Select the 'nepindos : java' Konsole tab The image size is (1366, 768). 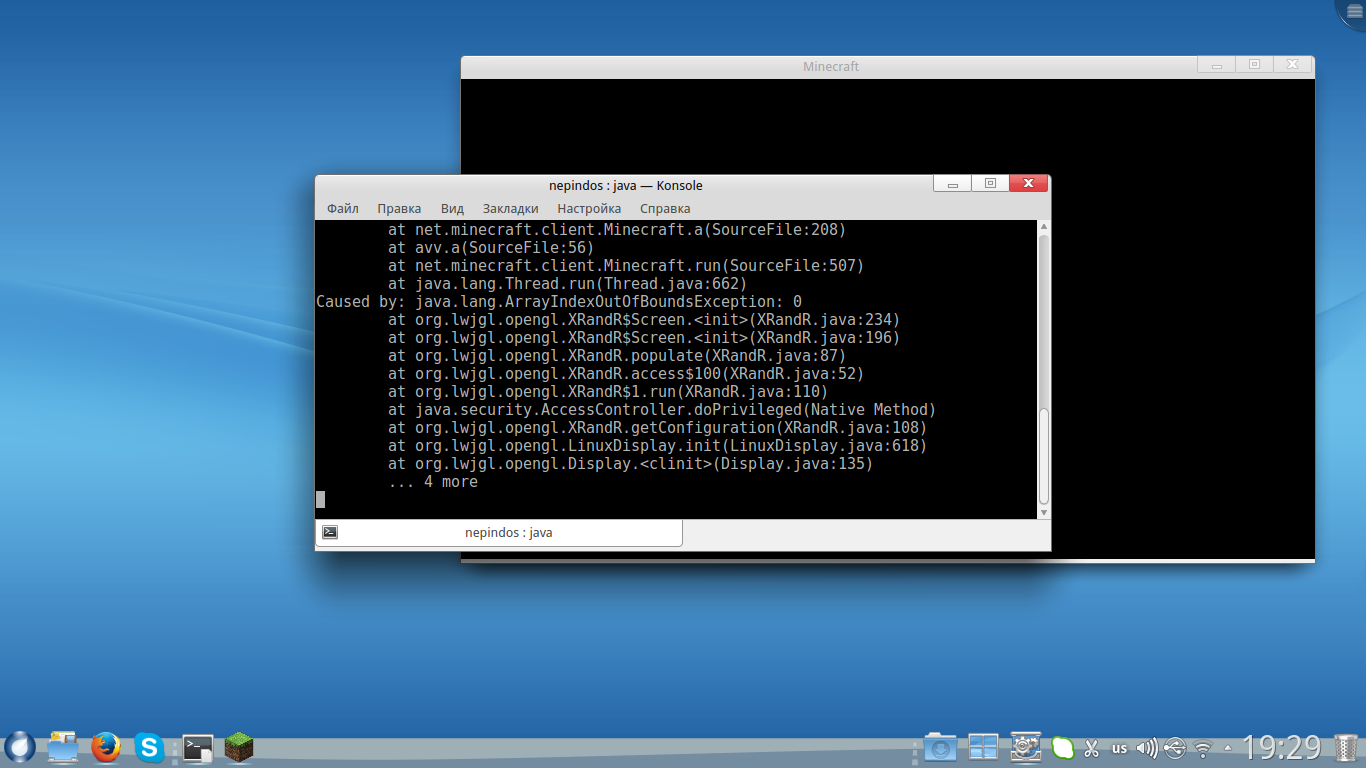click(x=499, y=533)
